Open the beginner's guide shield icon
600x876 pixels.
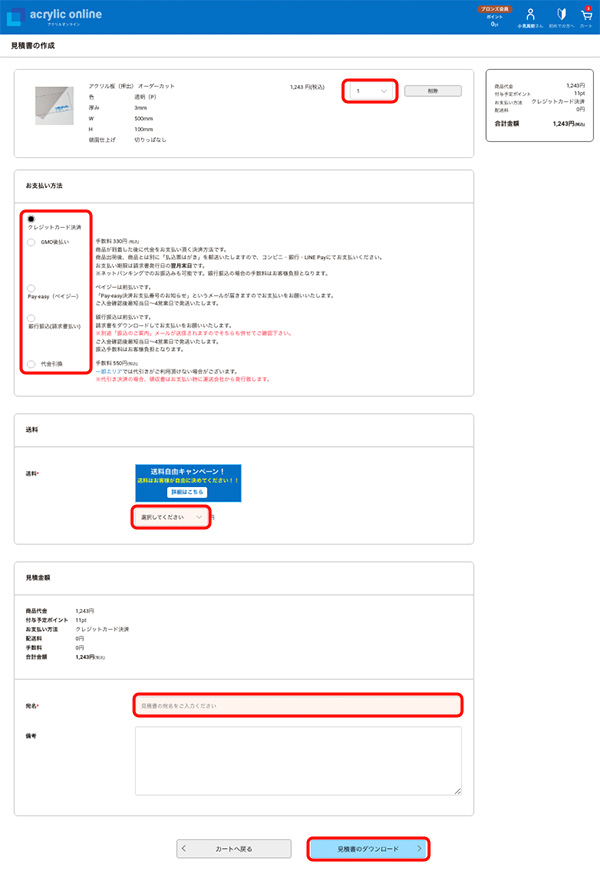point(561,15)
